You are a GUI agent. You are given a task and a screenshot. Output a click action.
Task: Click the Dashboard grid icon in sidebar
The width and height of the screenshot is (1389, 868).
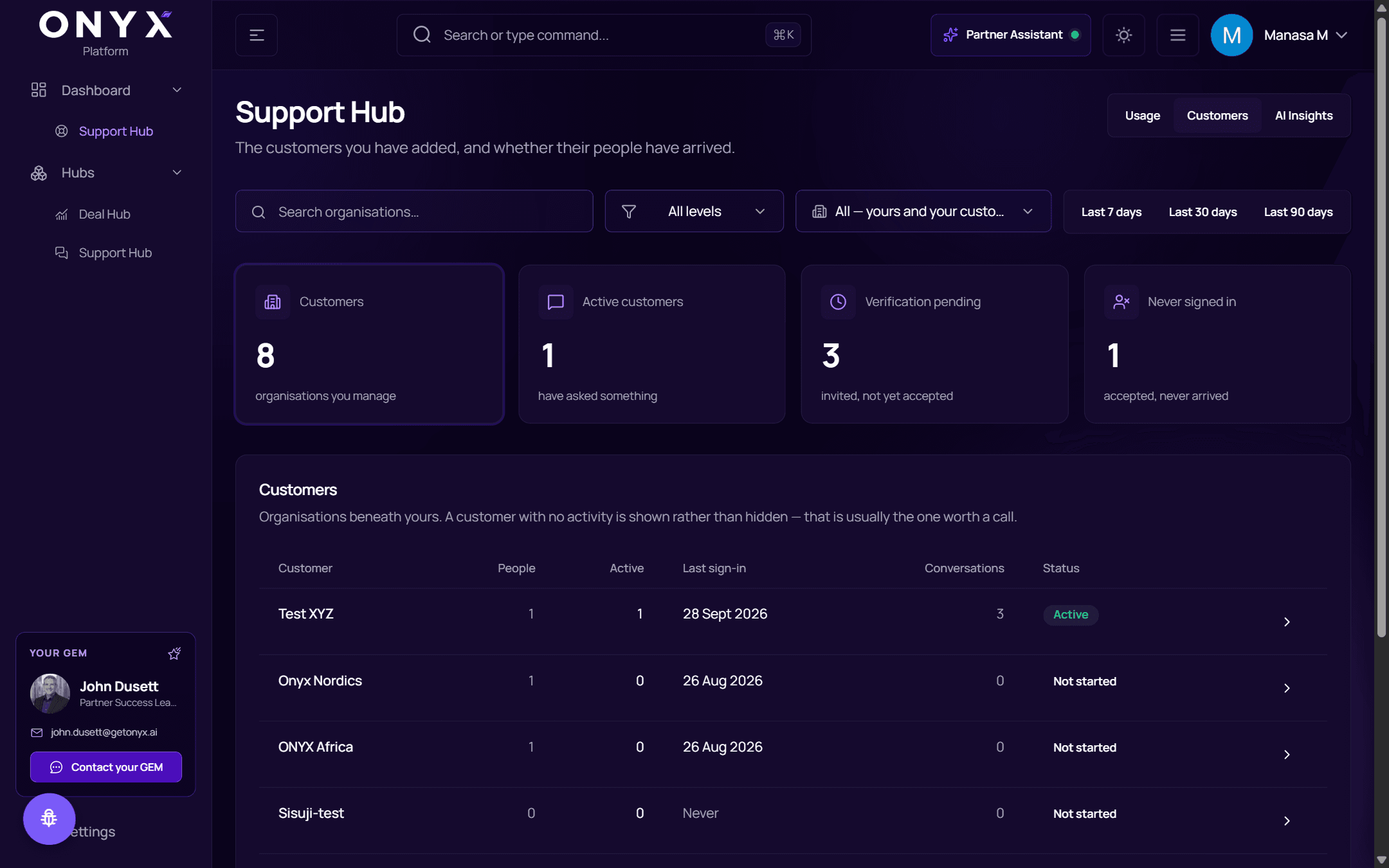pos(39,90)
